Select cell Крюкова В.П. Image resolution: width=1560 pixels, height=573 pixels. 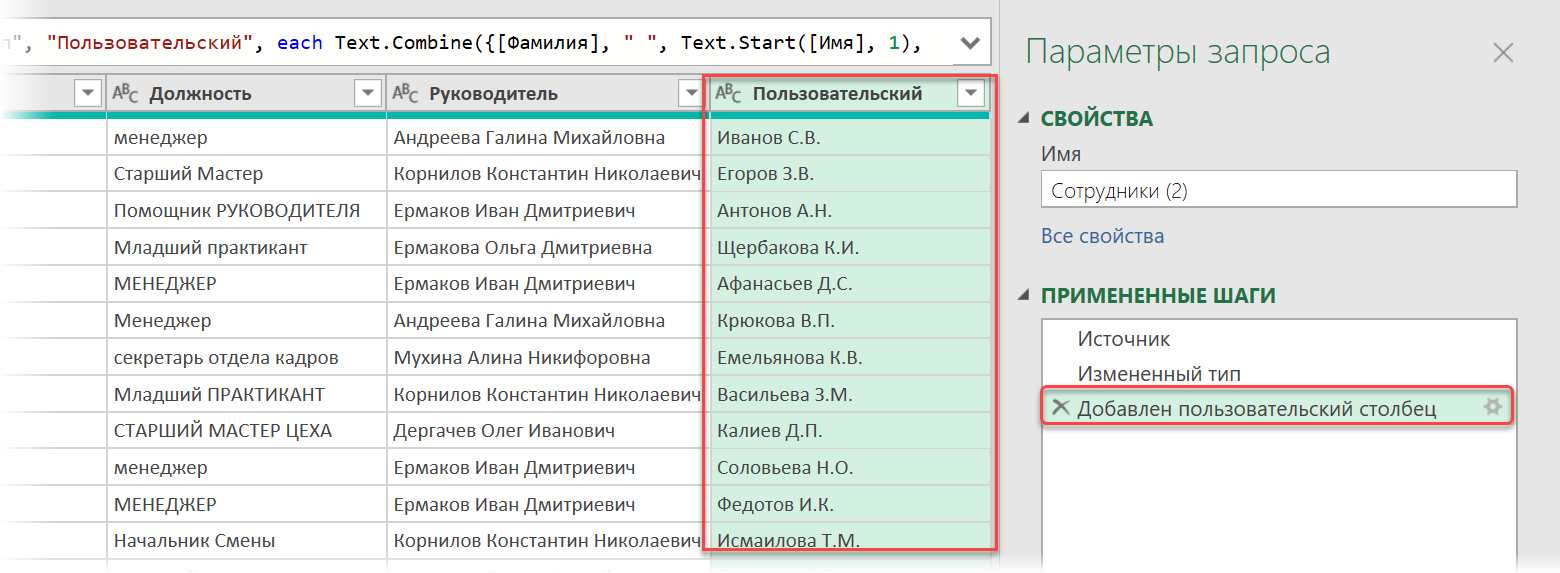[x=850, y=320]
